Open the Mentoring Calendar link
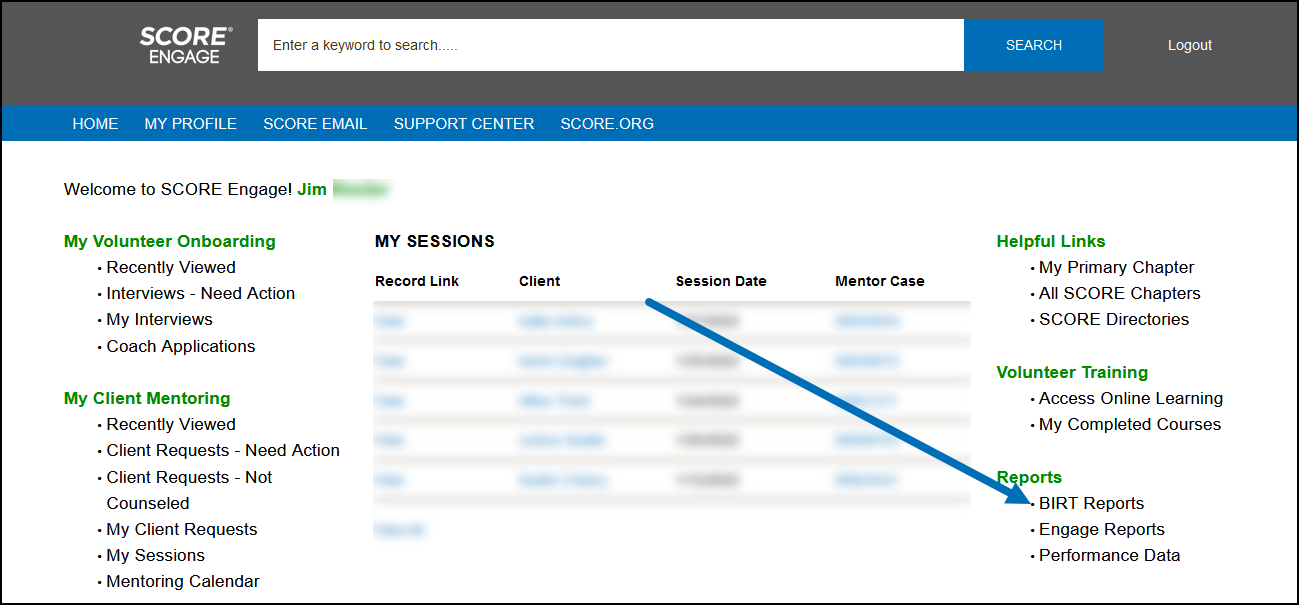The height and width of the screenshot is (605, 1299). [x=183, y=581]
